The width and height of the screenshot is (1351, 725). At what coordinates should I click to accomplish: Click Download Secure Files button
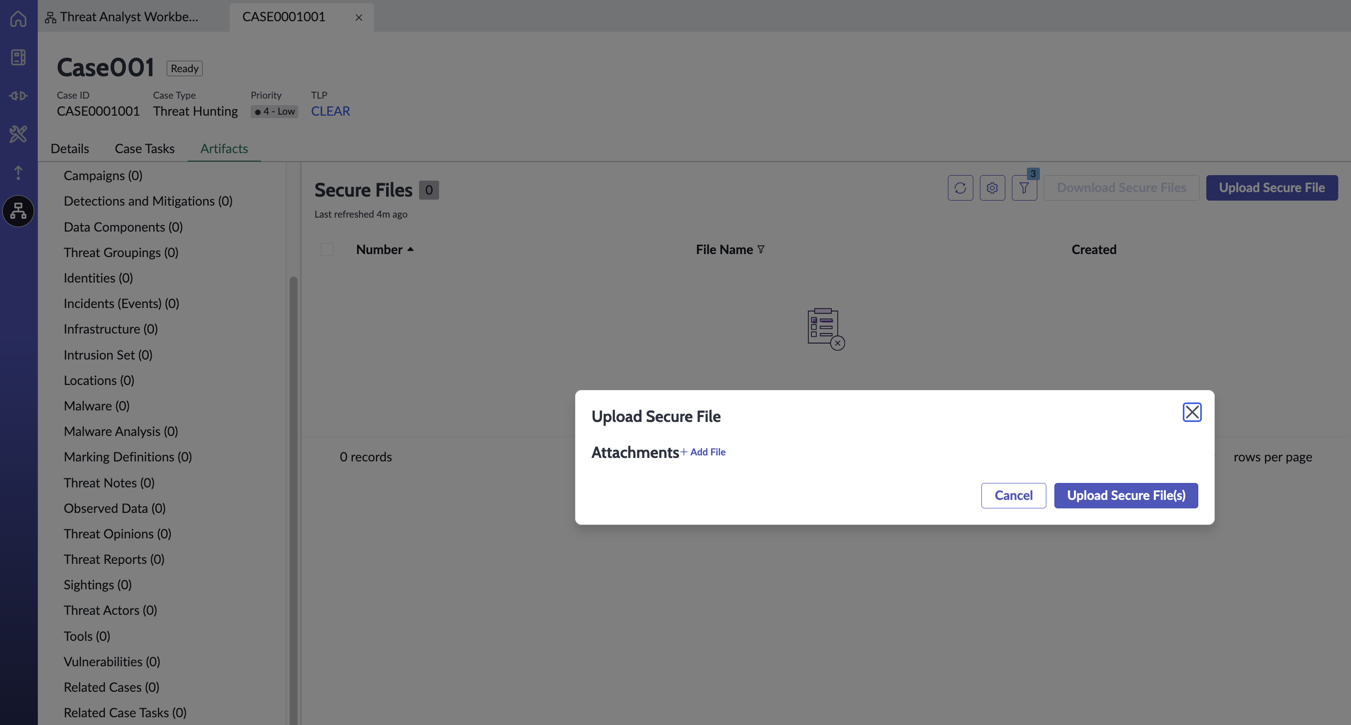[1121, 188]
